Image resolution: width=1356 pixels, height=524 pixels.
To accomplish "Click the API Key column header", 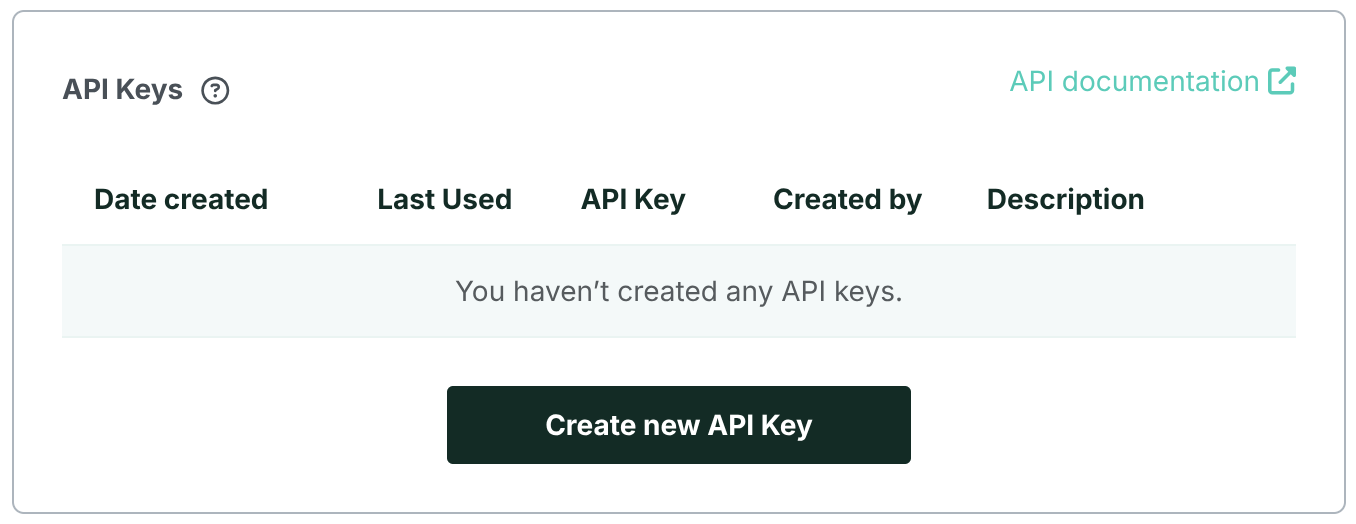I will (633, 200).
